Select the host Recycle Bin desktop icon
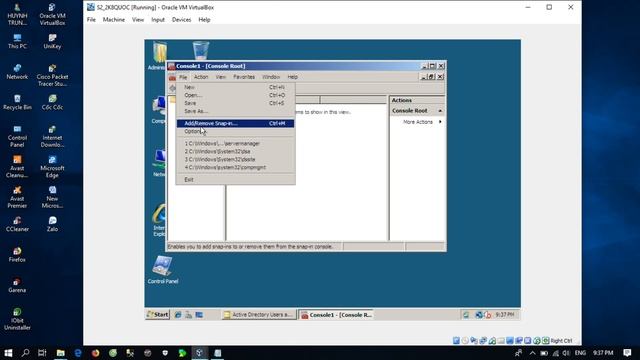640x360 pixels. click(x=17, y=102)
